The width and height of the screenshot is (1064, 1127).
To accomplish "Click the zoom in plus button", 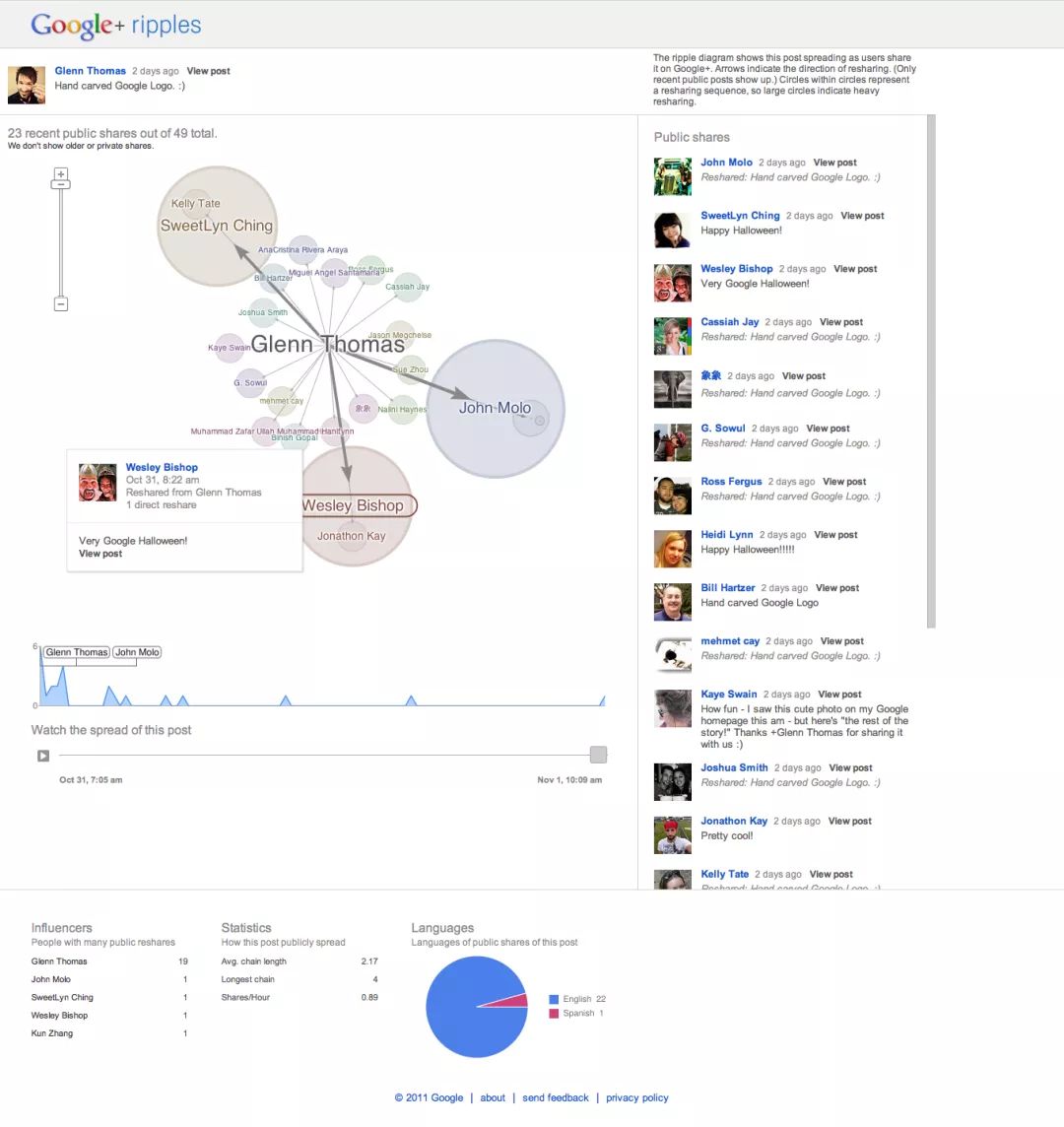I will click(61, 174).
